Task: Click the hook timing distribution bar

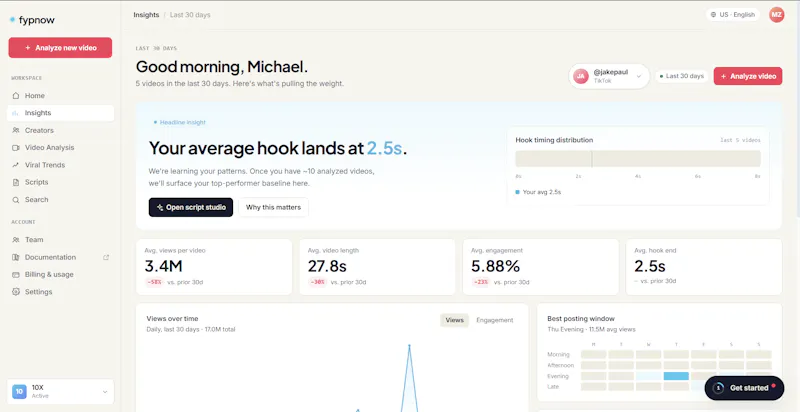Action: tap(638, 159)
